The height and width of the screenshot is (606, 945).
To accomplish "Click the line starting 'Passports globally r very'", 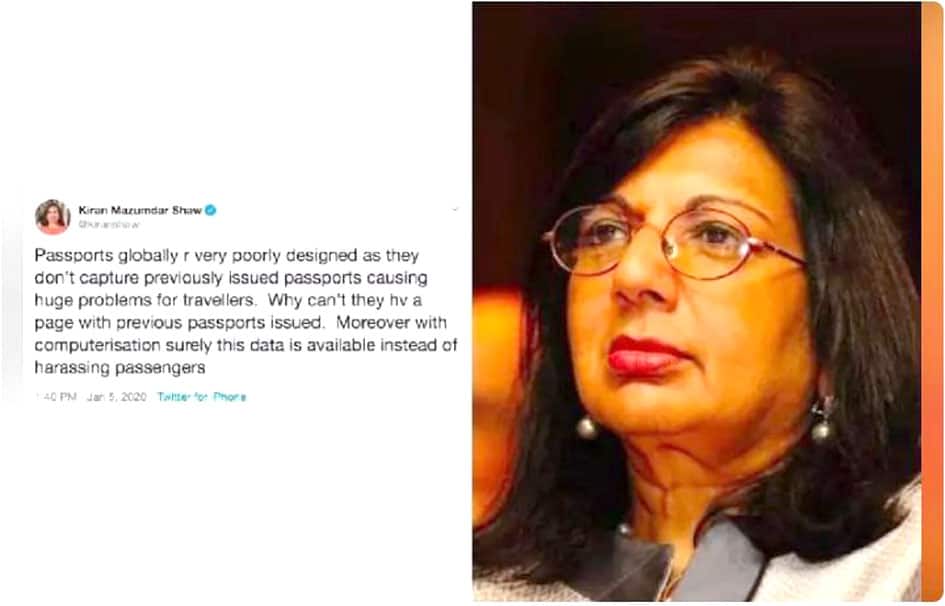I will click(x=227, y=255).
